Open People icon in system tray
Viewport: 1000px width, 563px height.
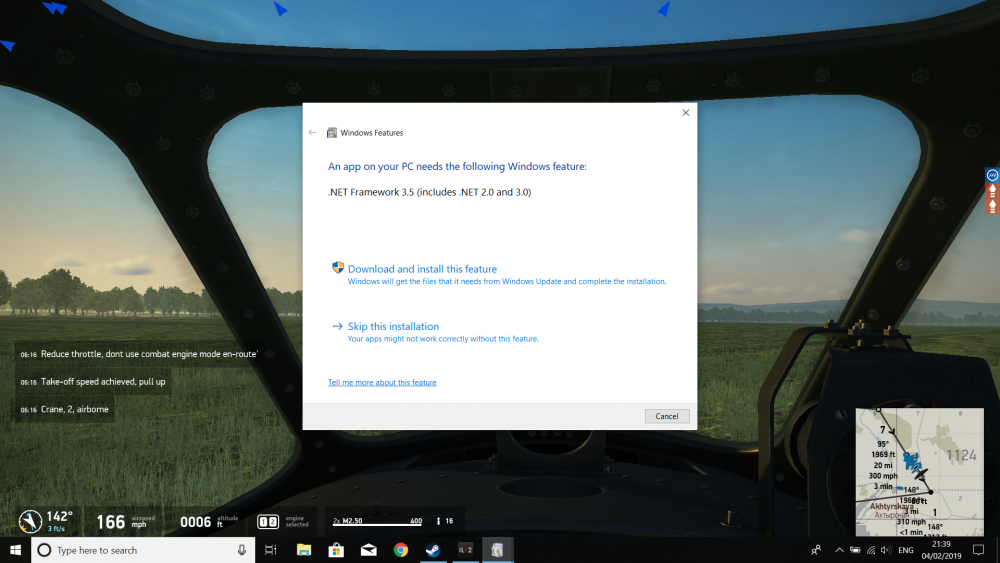pyautogui.click(x=816, y=550)
